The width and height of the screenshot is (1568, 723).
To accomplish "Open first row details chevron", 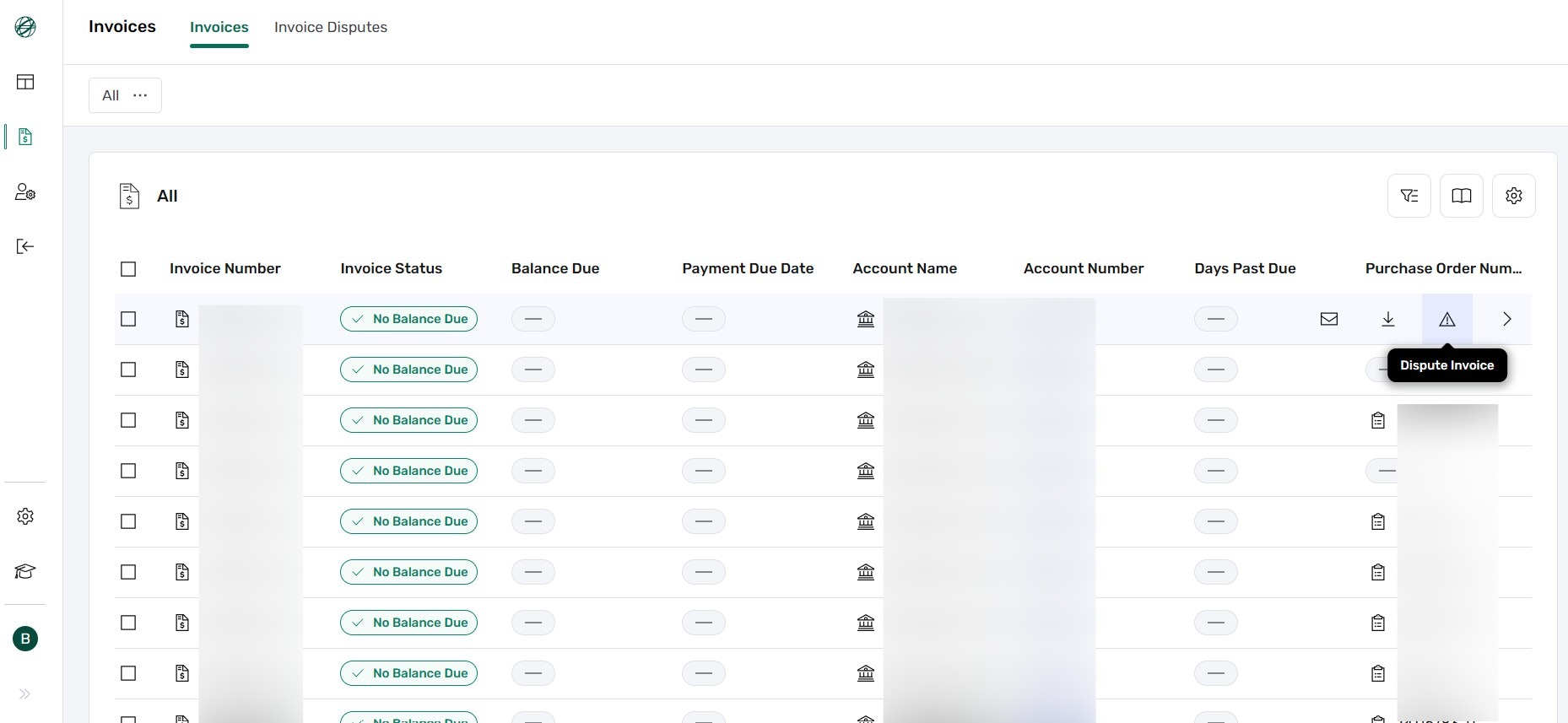I will click(x=1507, y=319).
